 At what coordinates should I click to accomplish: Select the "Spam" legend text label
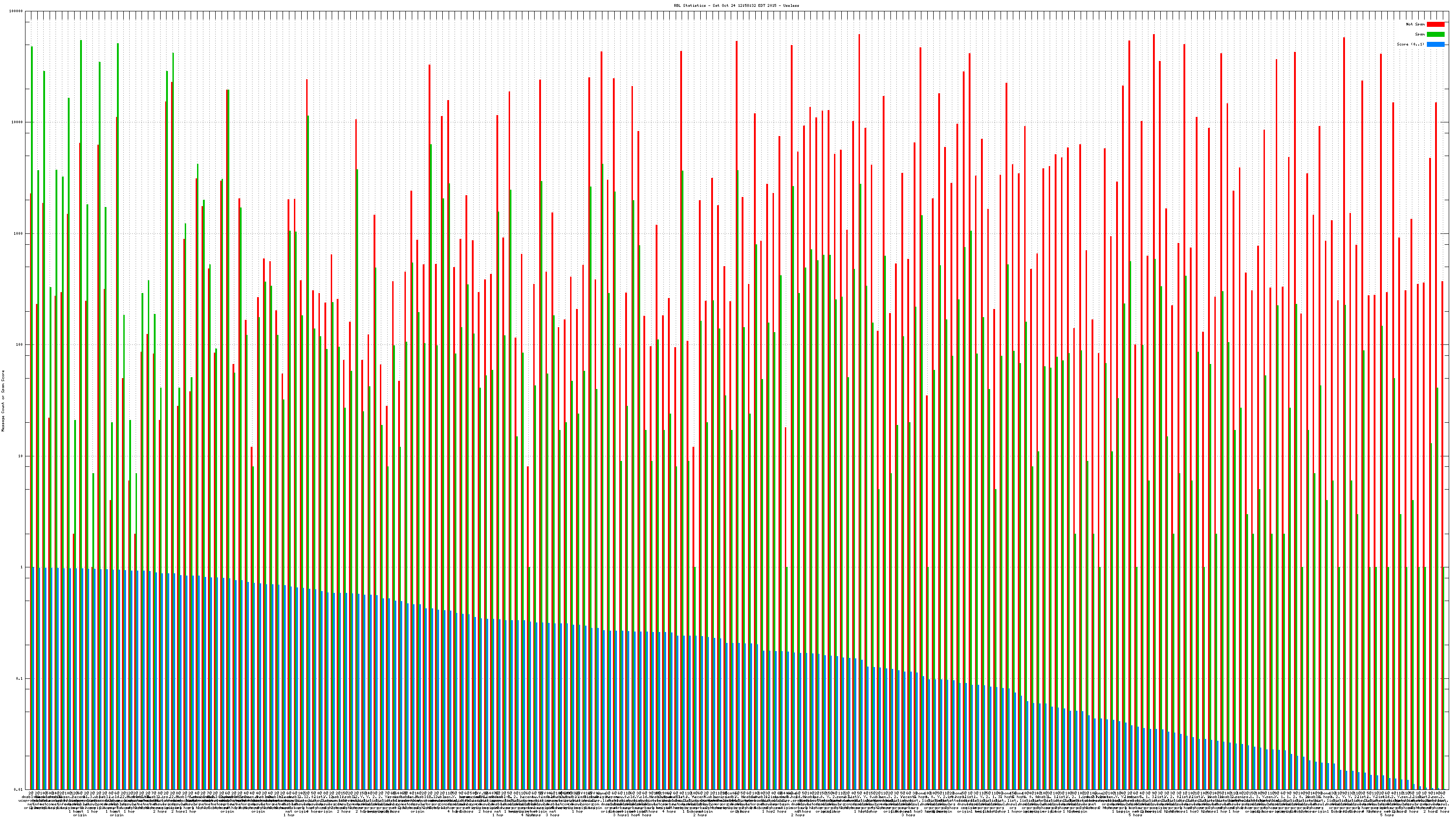(x=1420, y=35)
